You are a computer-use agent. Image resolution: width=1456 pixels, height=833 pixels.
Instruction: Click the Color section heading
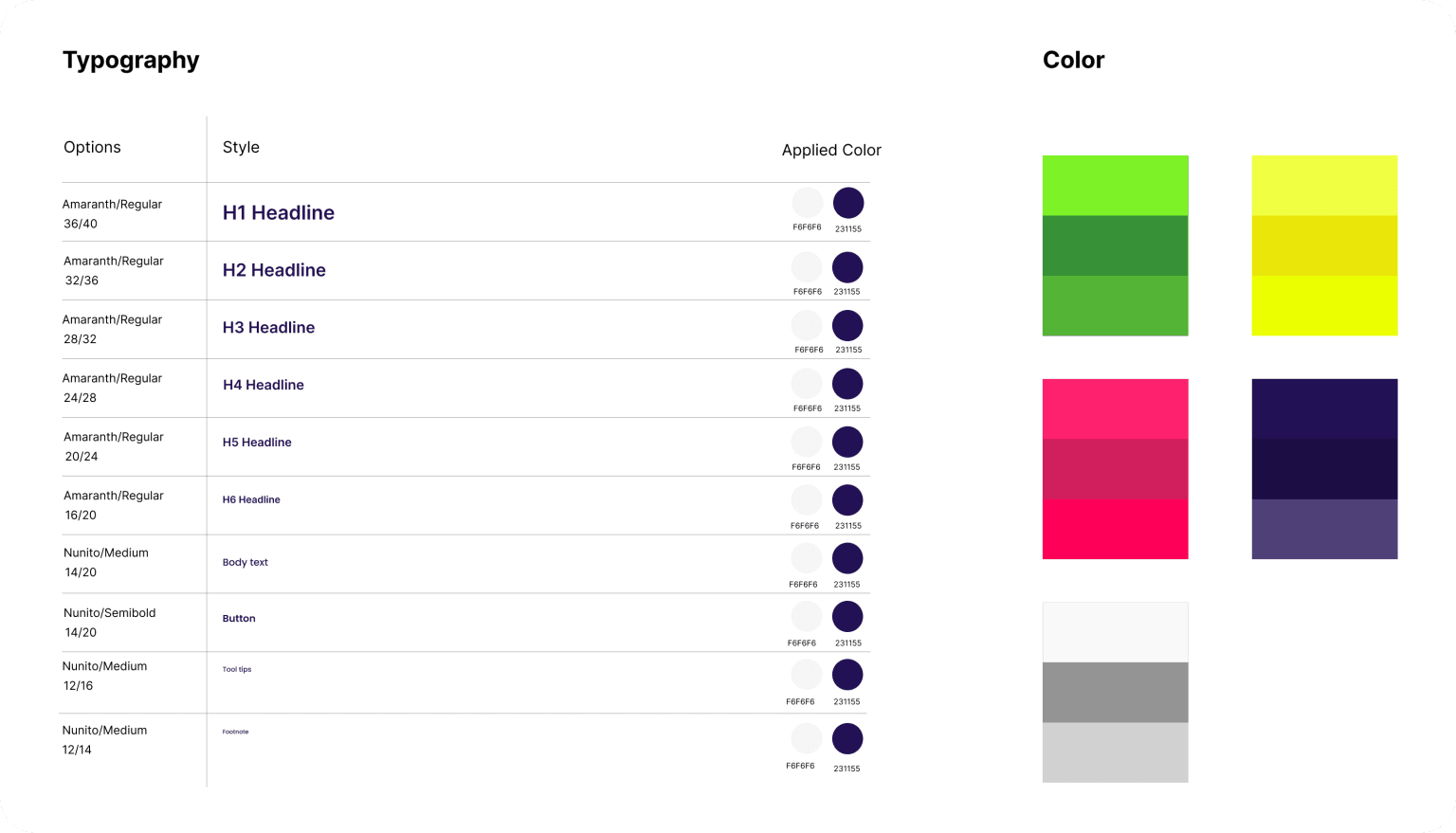pos(1073,61)
